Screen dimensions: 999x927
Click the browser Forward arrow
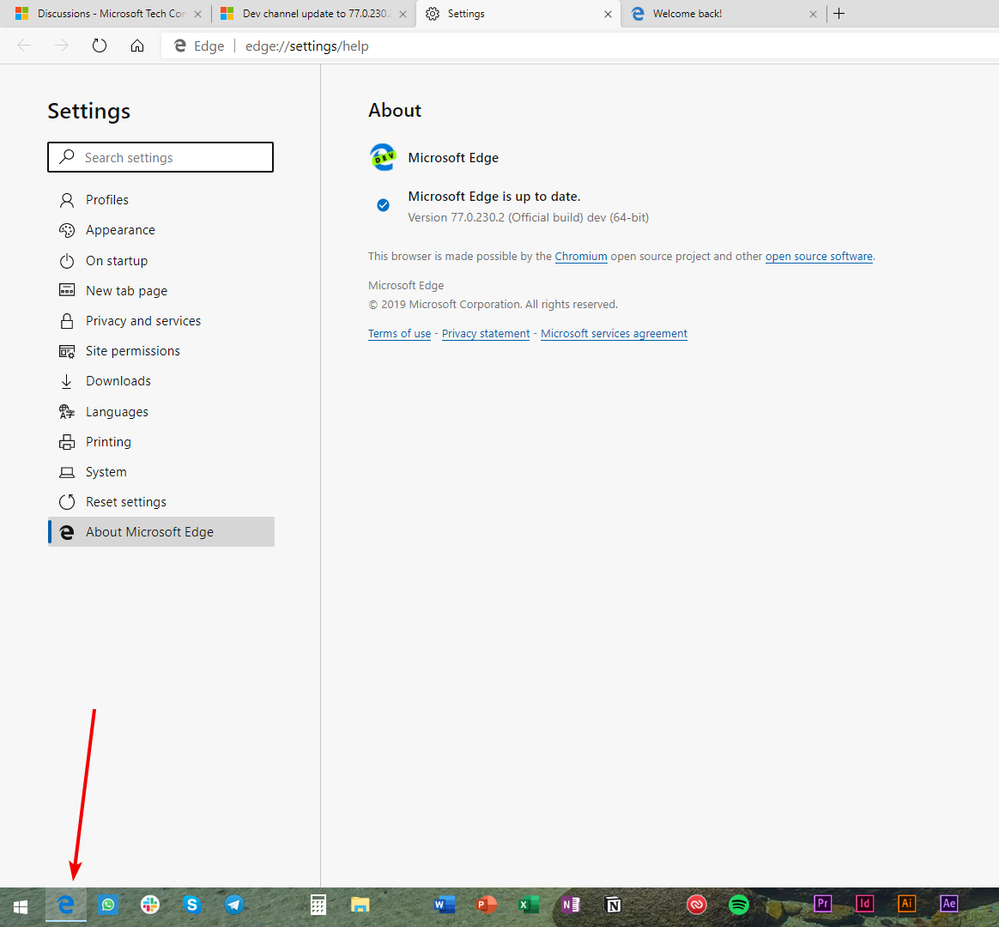tap(61, 46)
